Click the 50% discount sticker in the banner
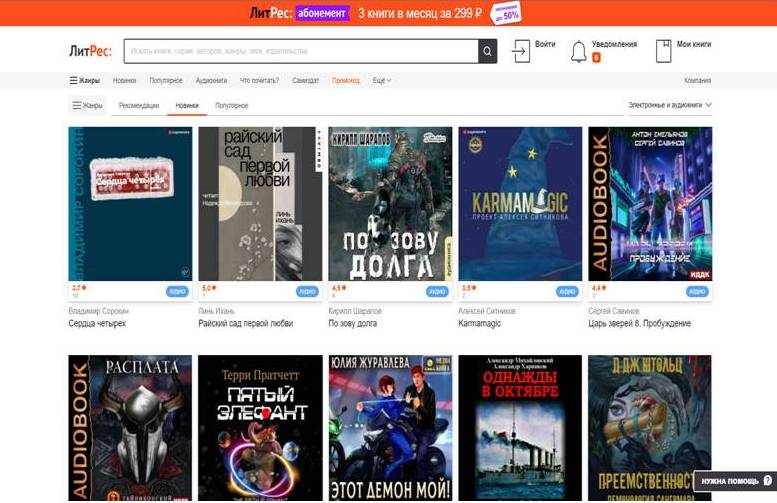 point(505,13)
